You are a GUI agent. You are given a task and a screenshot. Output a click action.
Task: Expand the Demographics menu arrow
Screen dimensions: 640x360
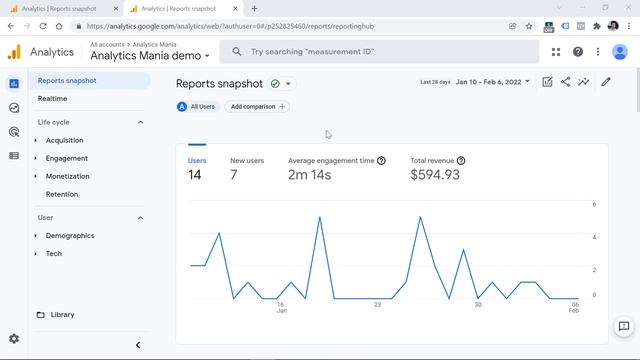(x=36, y=236)
